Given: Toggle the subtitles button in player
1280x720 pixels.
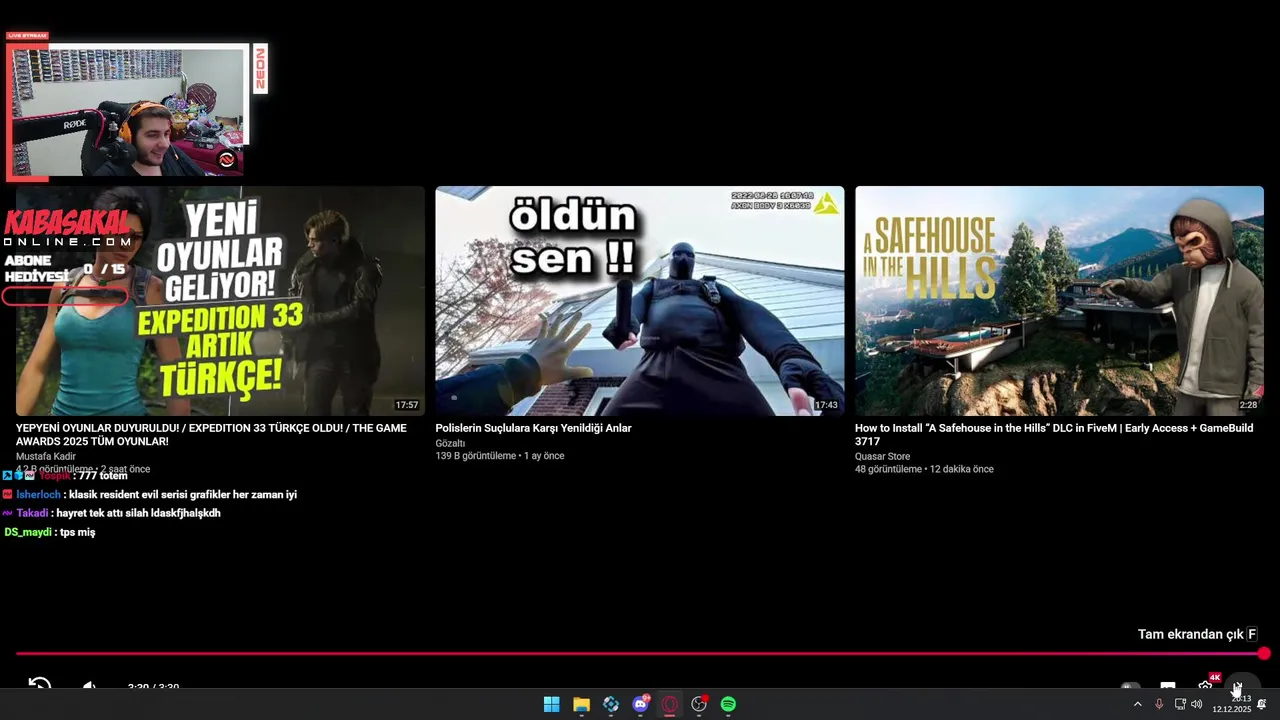Looking at the screenshot, I should (1168, 686).
